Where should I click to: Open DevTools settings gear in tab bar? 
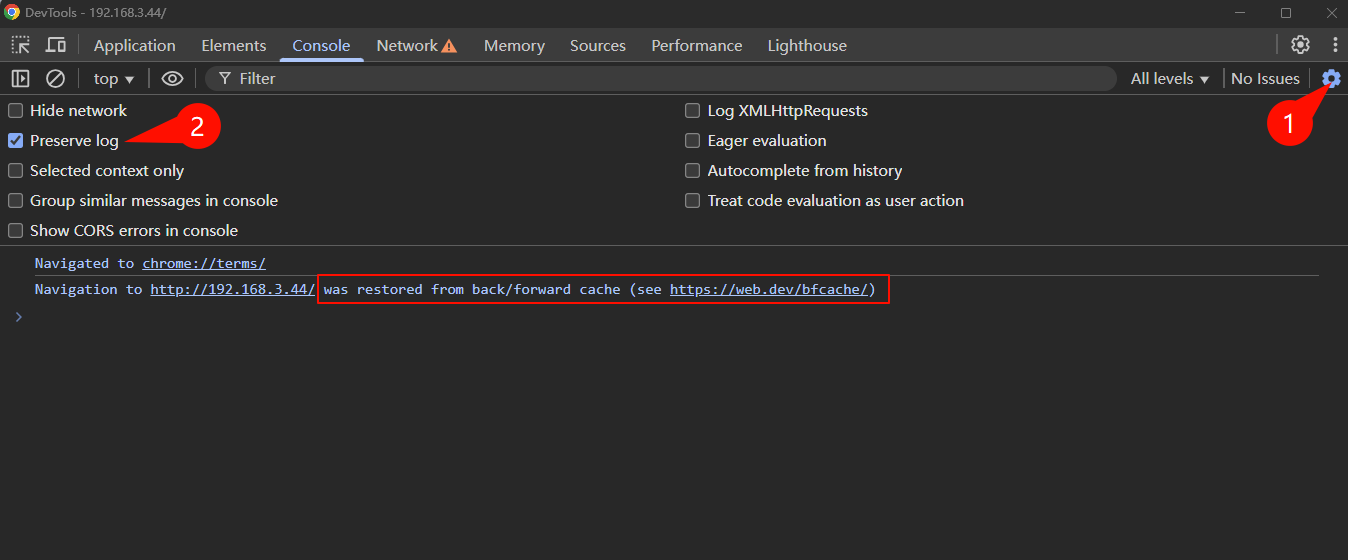[1300, 44]
